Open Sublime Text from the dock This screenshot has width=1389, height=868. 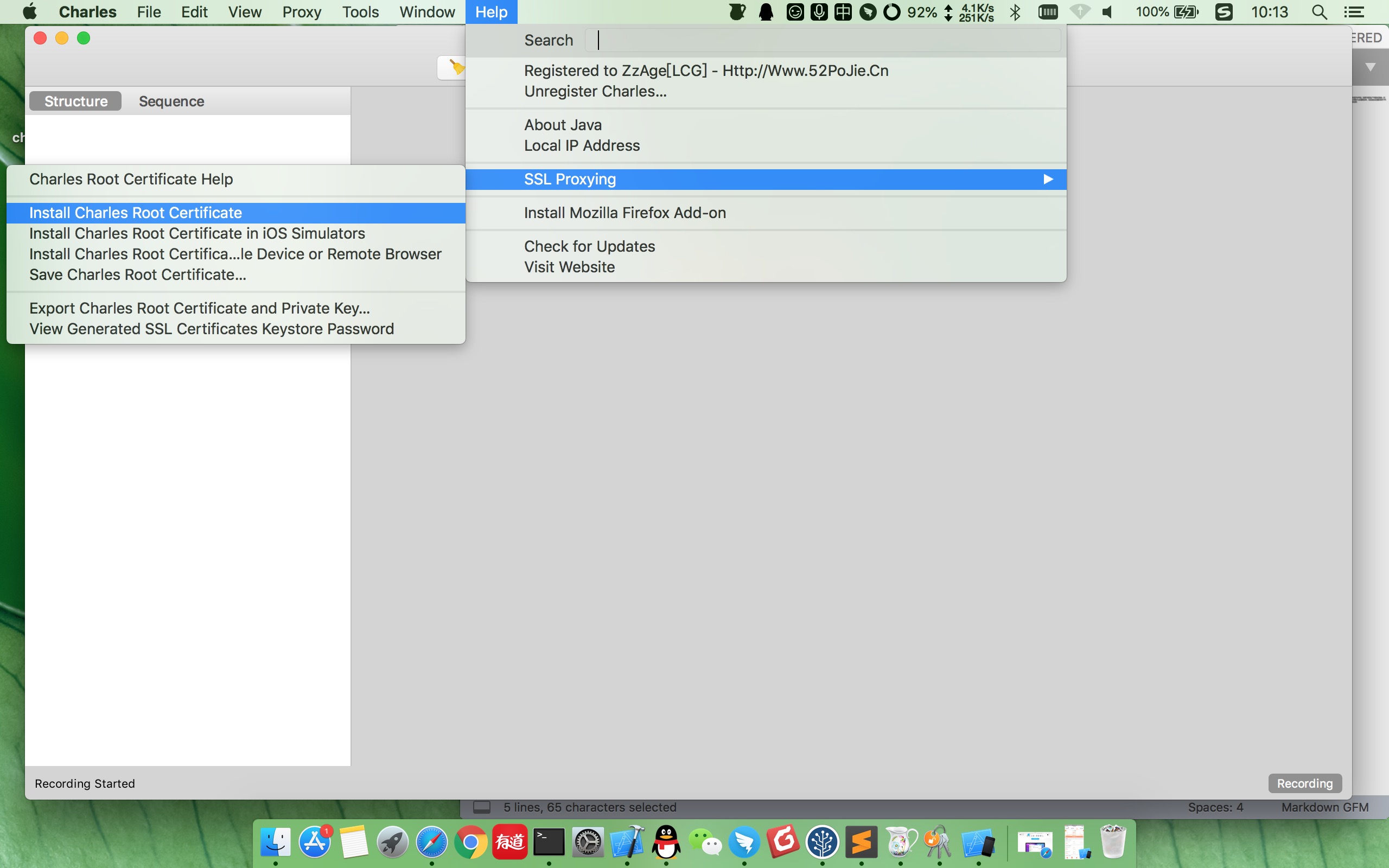[x=862, y=842]
